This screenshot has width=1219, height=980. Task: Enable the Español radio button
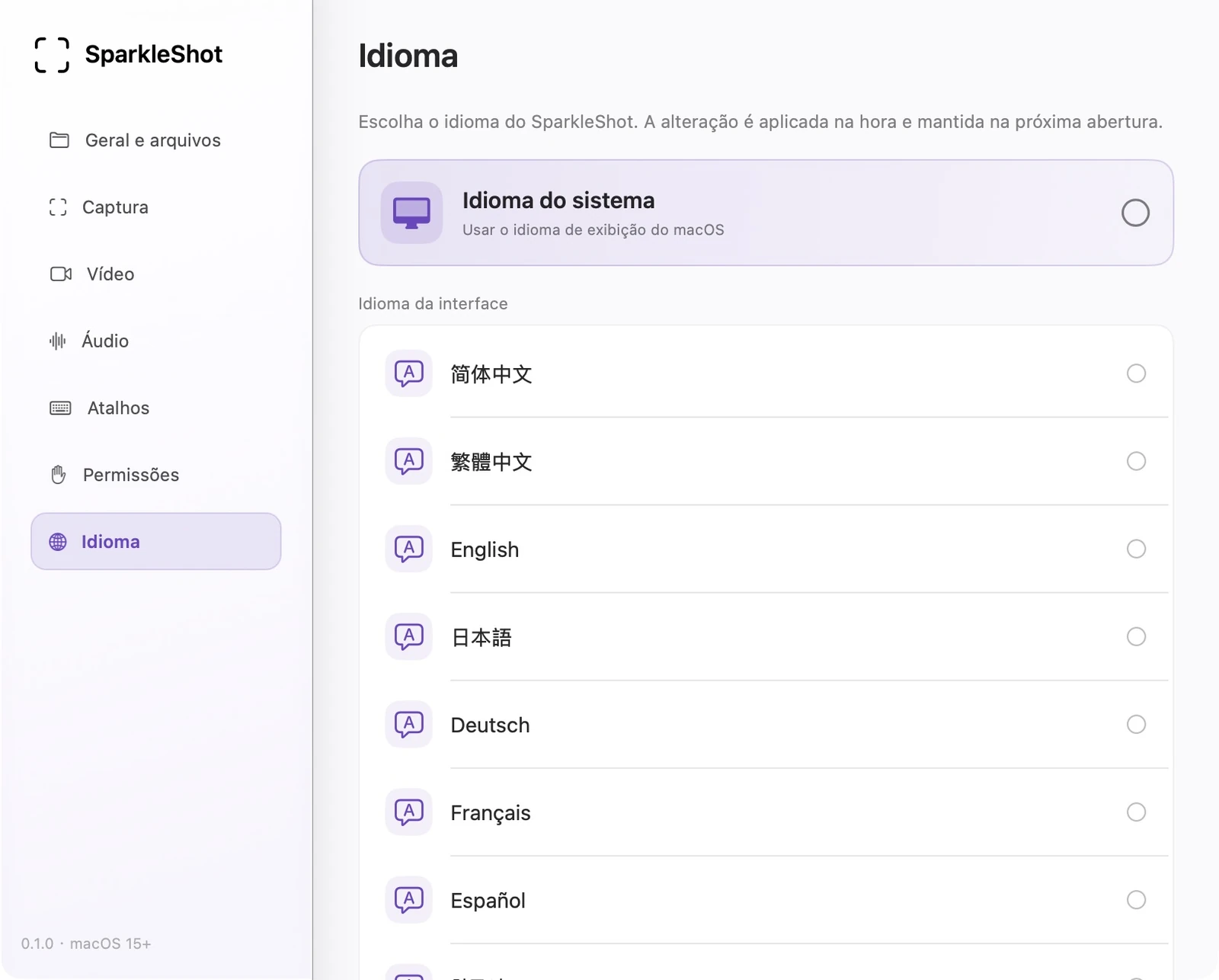point(1136,899)
